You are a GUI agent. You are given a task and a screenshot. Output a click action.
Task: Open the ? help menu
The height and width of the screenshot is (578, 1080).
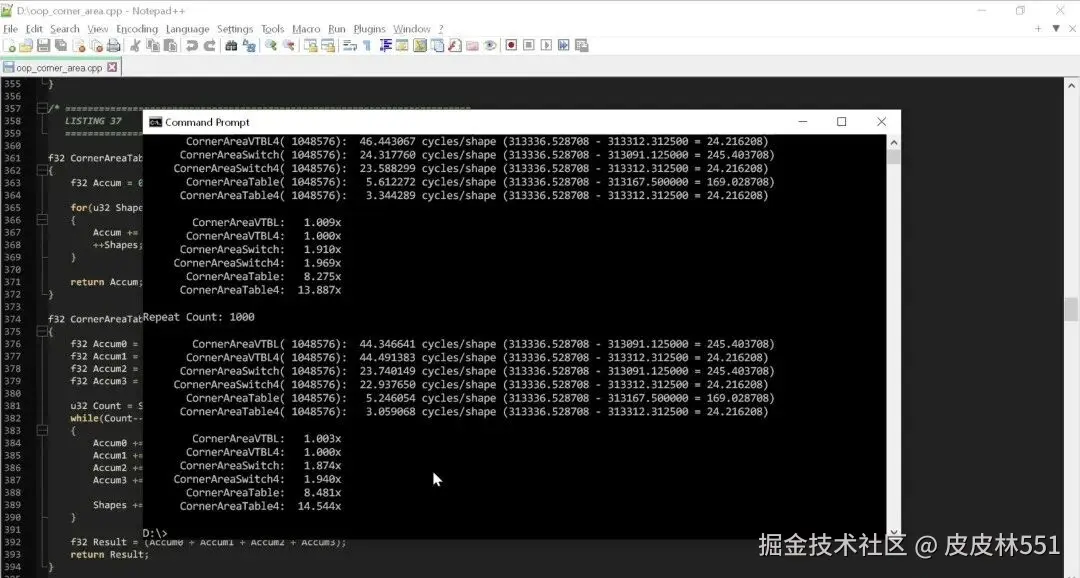click(441, 29)
